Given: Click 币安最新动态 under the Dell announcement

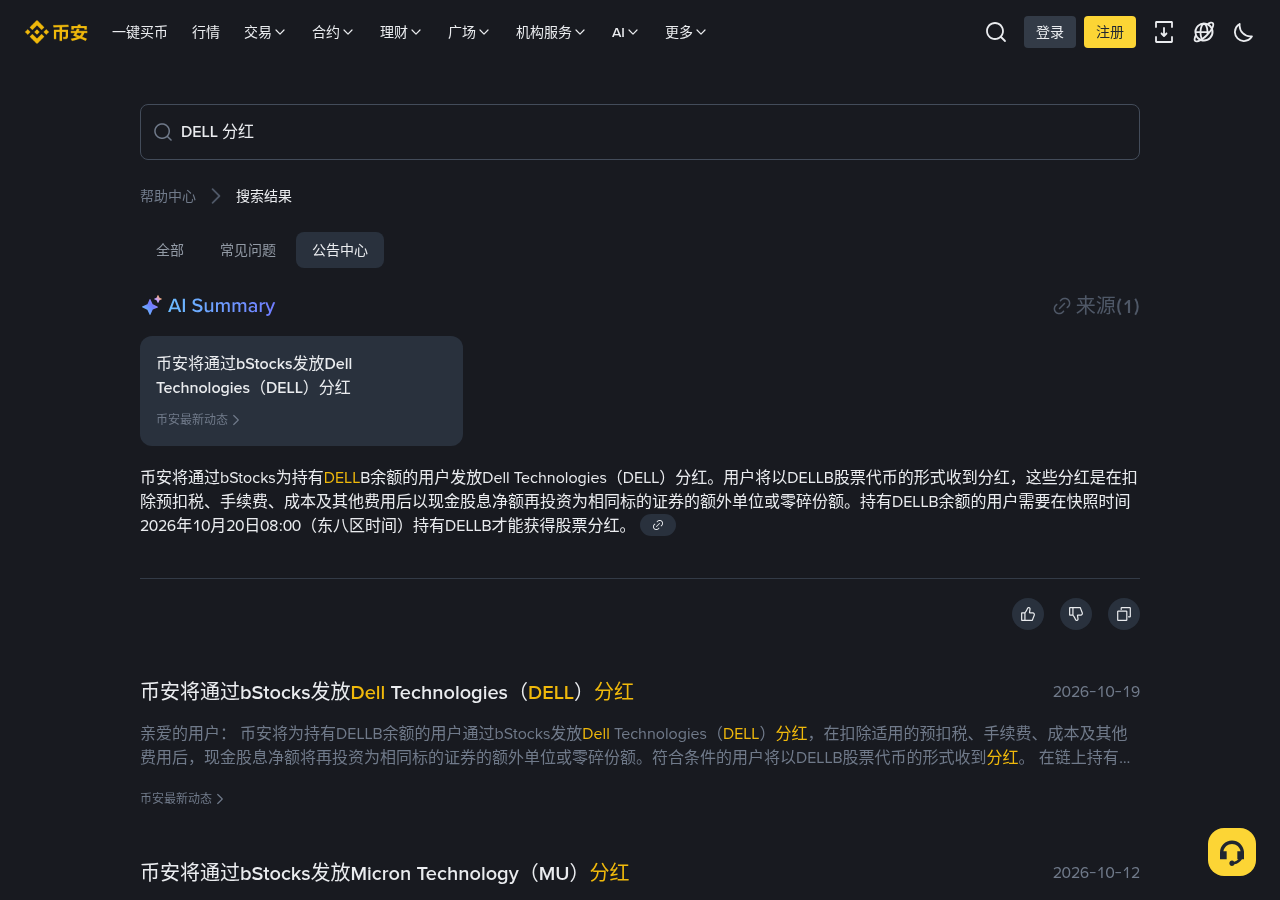Looking at the screenshot, I should click(182, 798).
